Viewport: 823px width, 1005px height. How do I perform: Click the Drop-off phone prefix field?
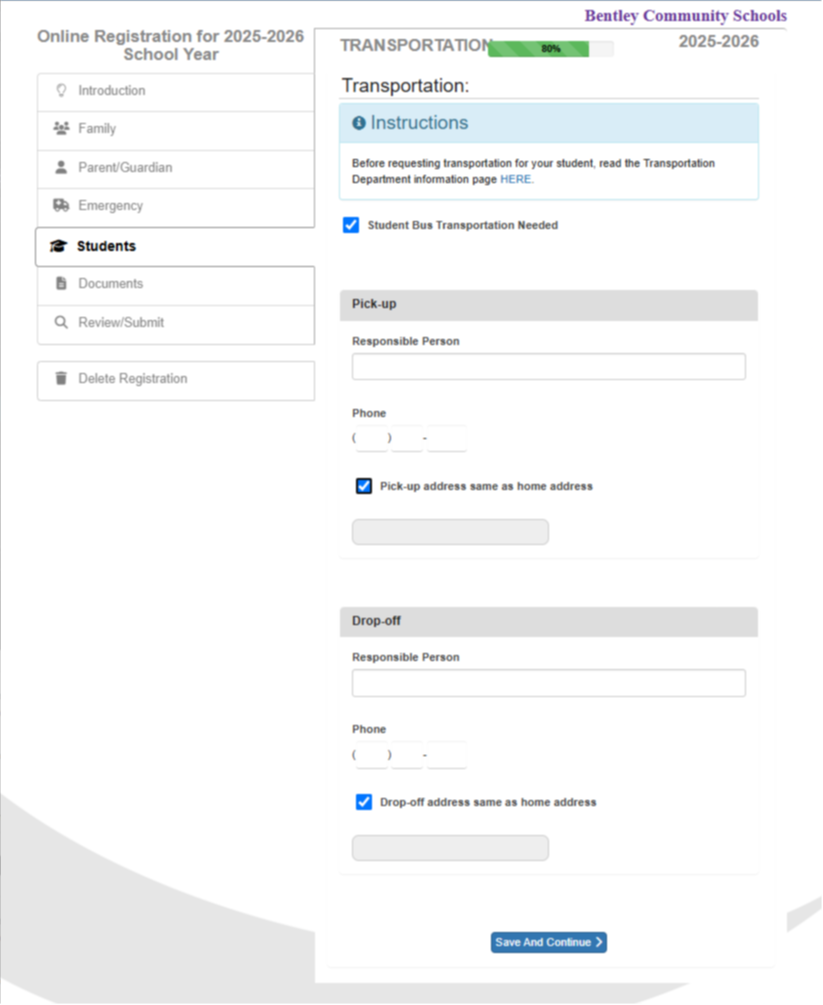click(407, 755)
